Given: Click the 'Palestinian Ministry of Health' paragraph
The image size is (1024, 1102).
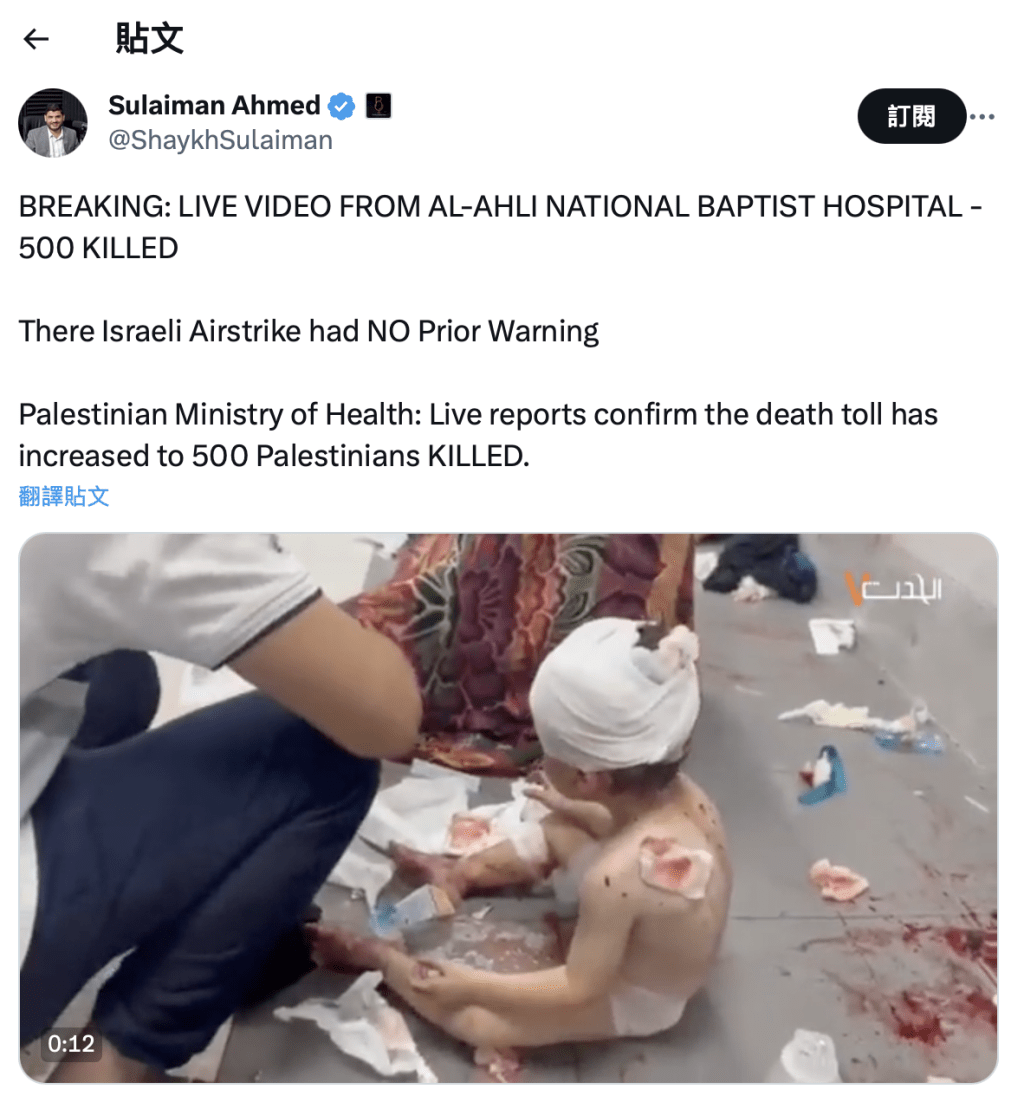Looking at the screenshot, I should 478,435.
